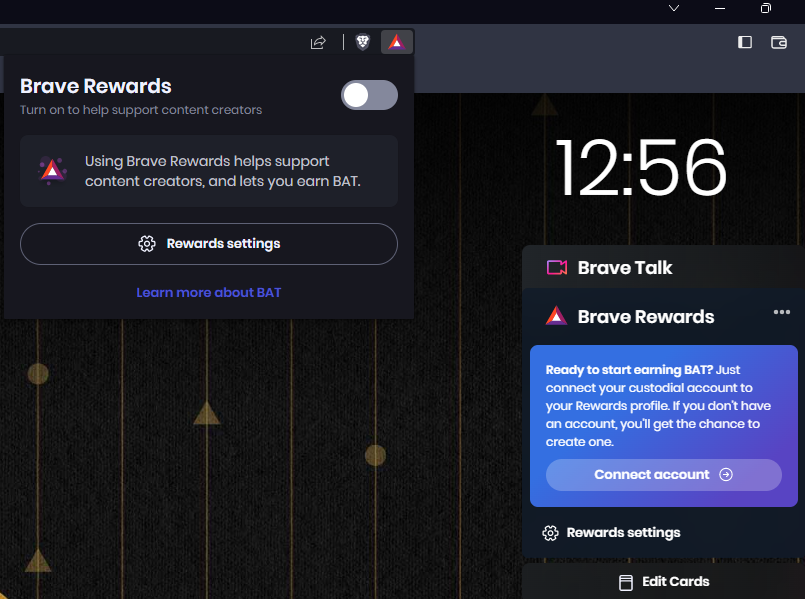
Task: Open the Learn more about BAT link
Action: point(208,292)
